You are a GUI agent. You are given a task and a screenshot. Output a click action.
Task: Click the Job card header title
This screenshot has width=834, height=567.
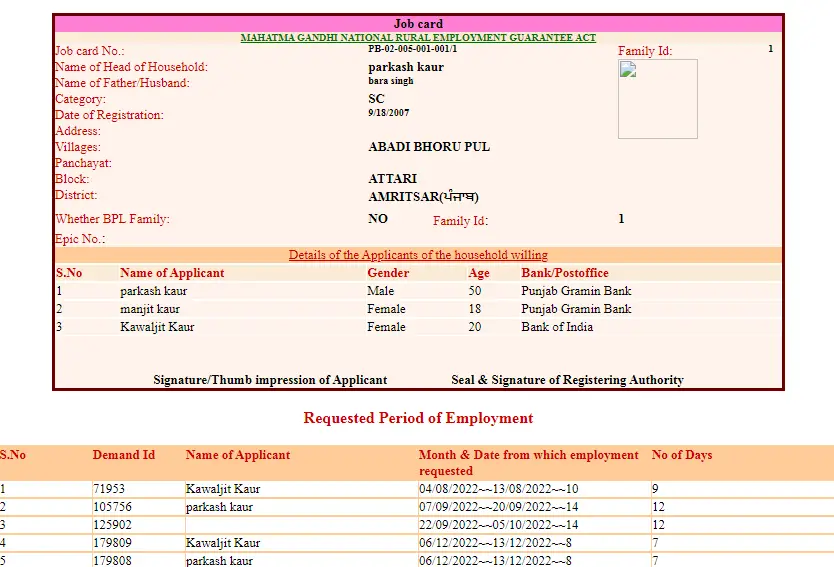(418, 24)
